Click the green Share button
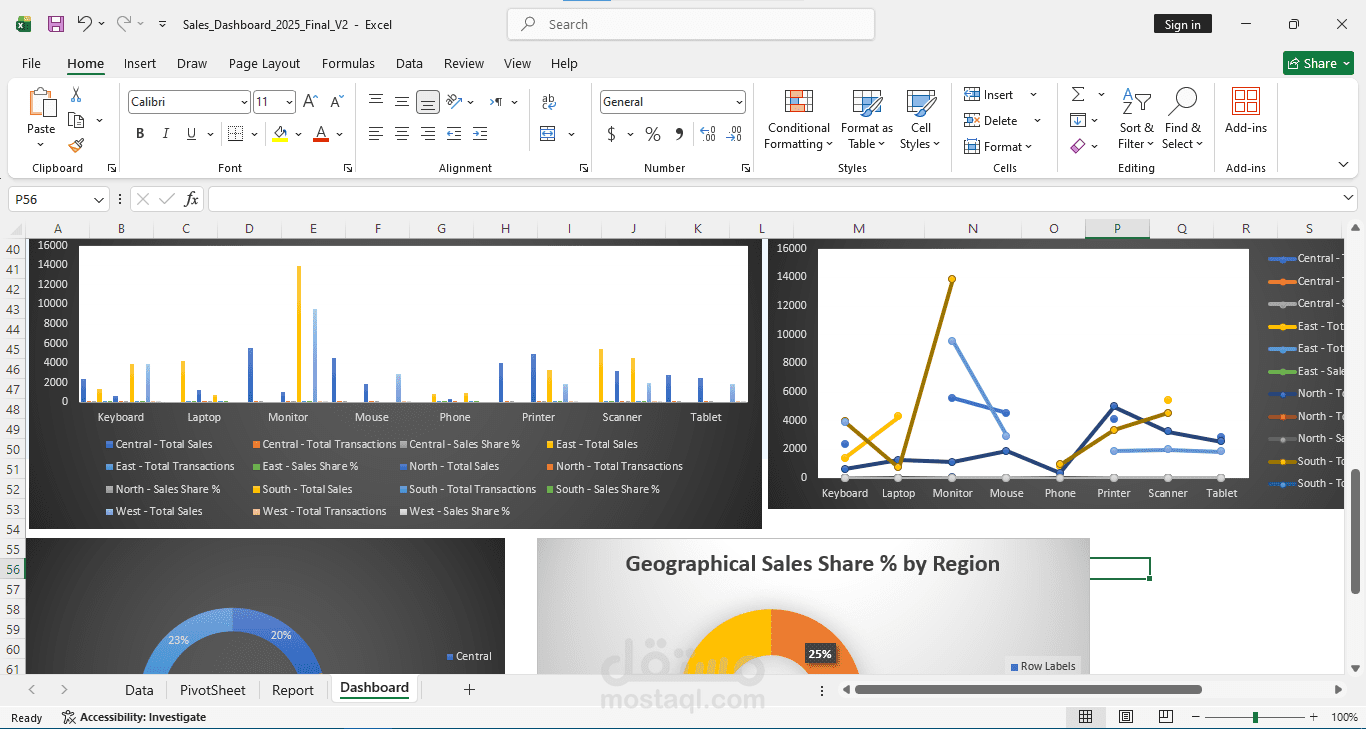1366x729 pixels. tap(1318, 63)
